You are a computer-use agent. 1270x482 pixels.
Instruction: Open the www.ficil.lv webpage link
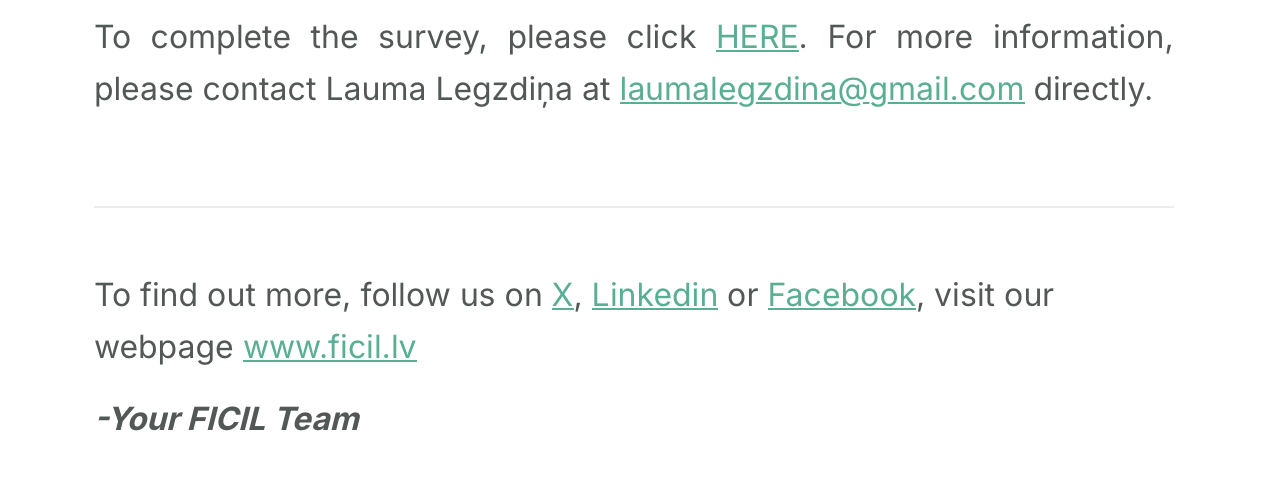(x=329, y=347)
